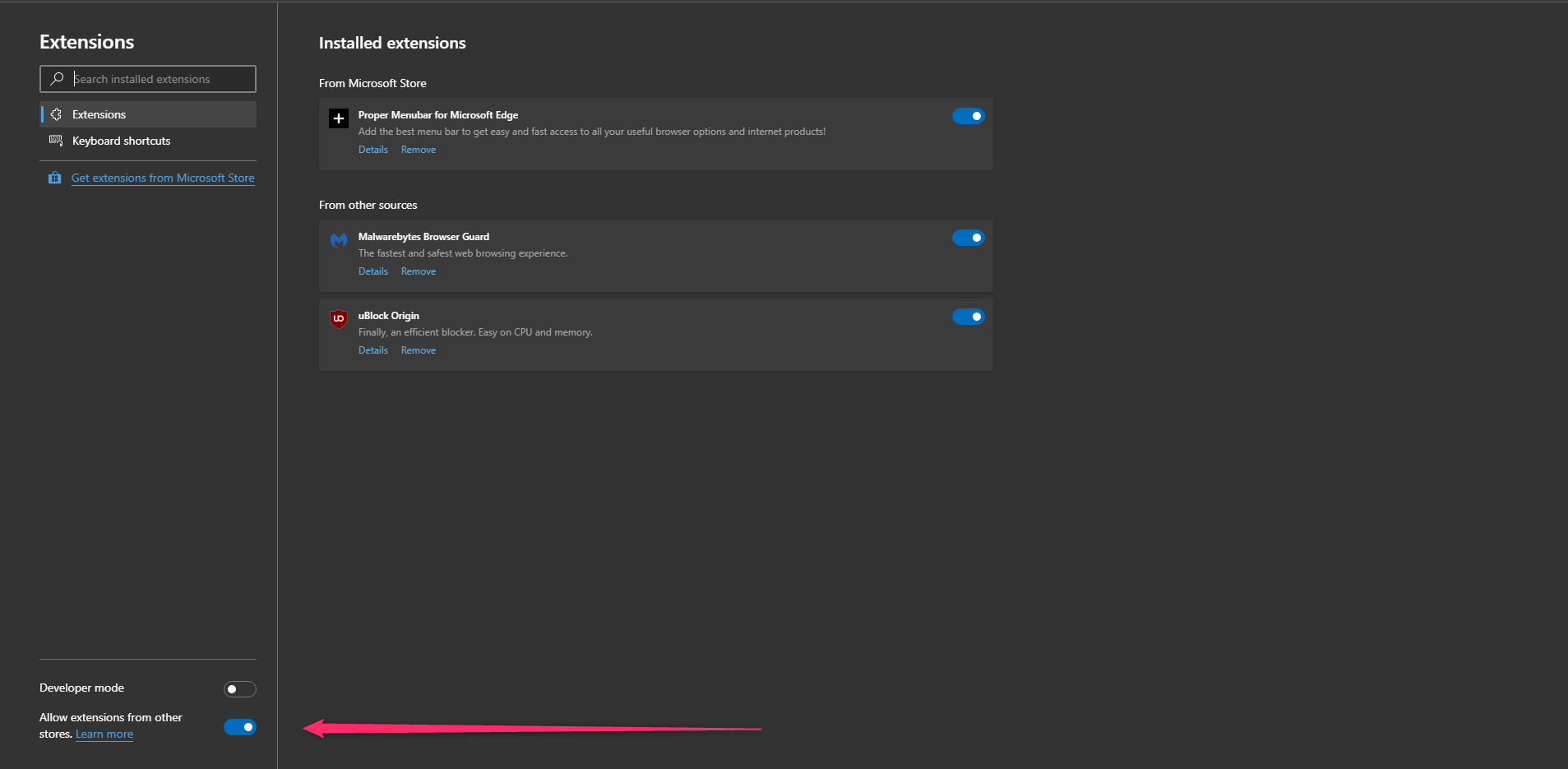Focus the Search installed extensions field
Image resolution: width=1568 pixels, height=769 pixels.
[148, 79]
